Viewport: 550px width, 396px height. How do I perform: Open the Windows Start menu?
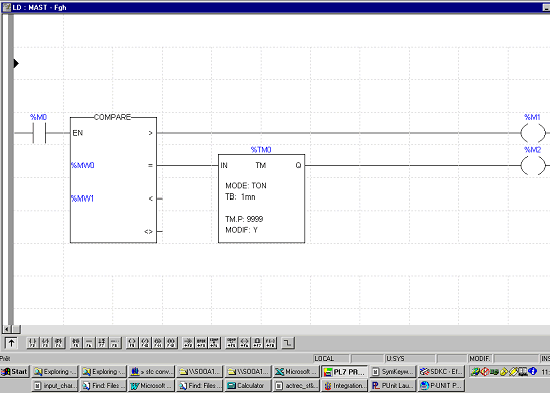click(x=14, y=371)
